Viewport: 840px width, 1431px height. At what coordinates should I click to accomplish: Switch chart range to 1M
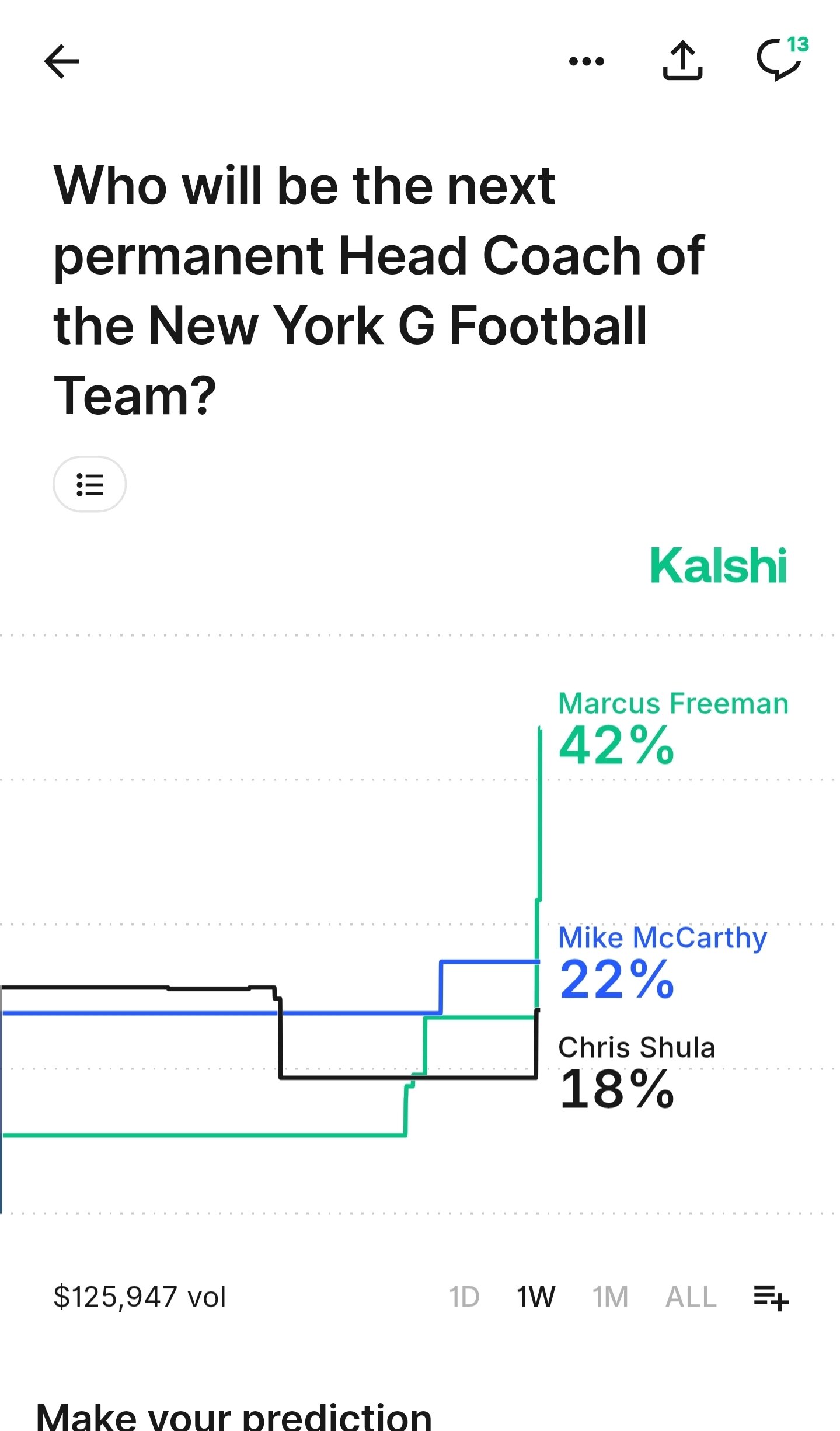(611, 1297)
